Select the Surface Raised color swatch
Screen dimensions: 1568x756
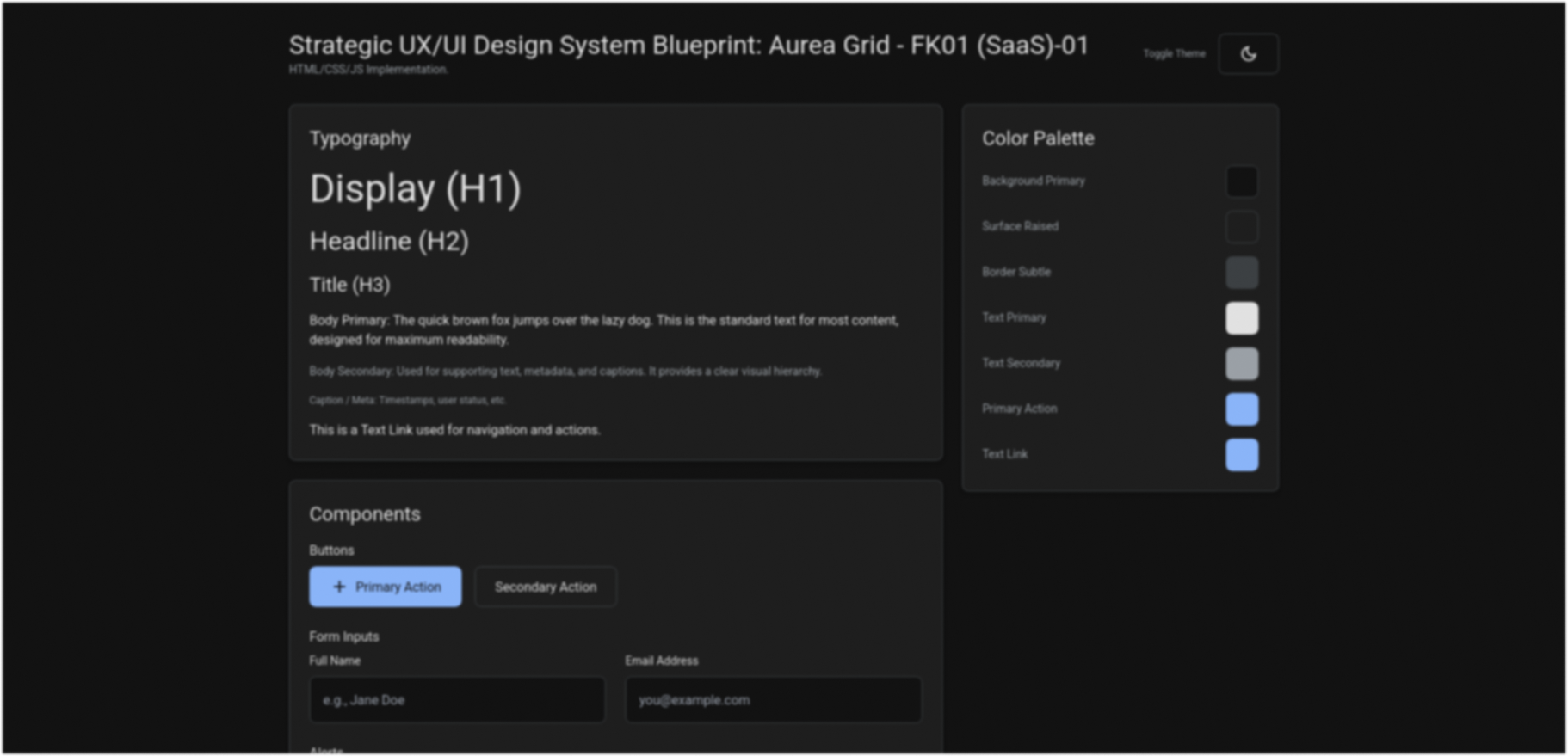click(1241, 227)
